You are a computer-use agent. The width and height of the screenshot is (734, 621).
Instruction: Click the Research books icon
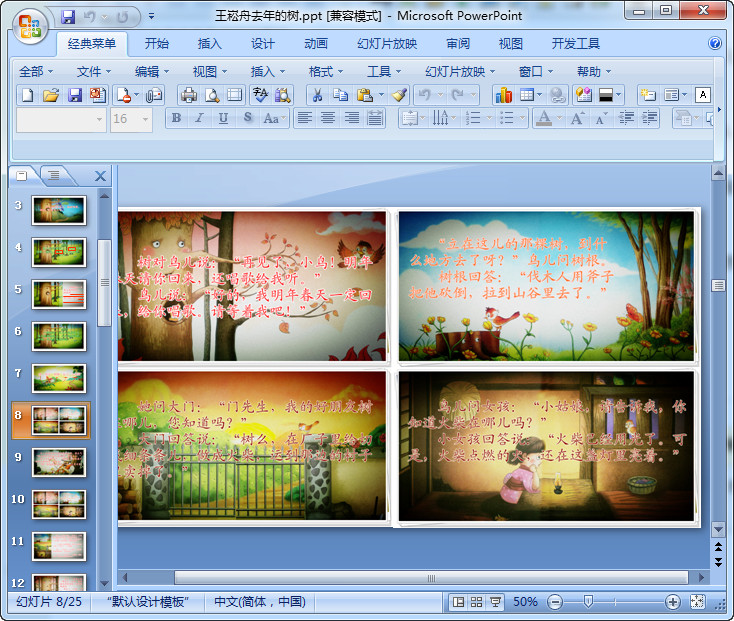283,95
